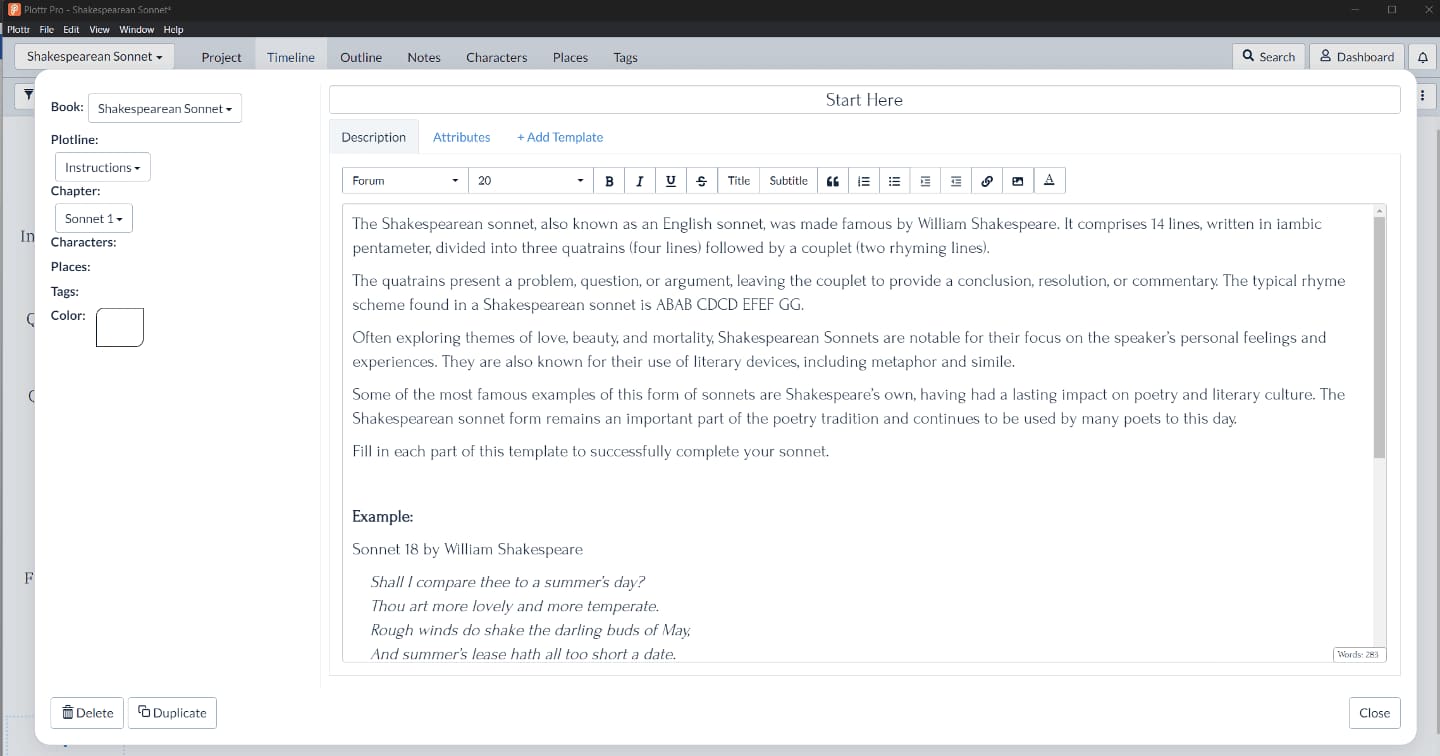Open the Dashboard
The height and width of the screenshot is (756, 1440).
tap(1357, 56)
